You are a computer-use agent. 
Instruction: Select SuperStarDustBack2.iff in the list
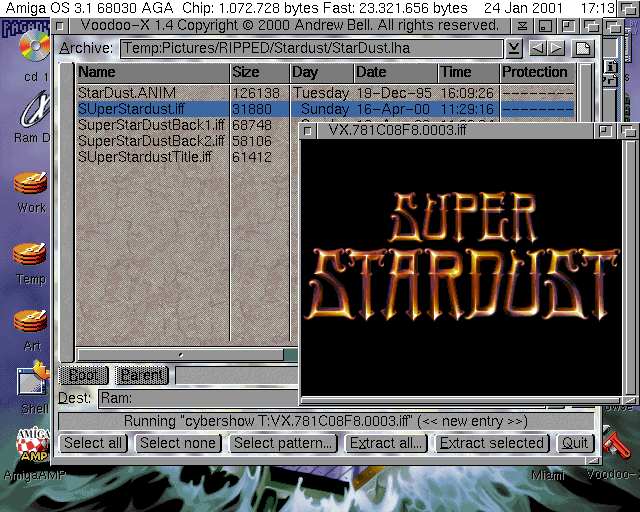[x=151, y=141]
